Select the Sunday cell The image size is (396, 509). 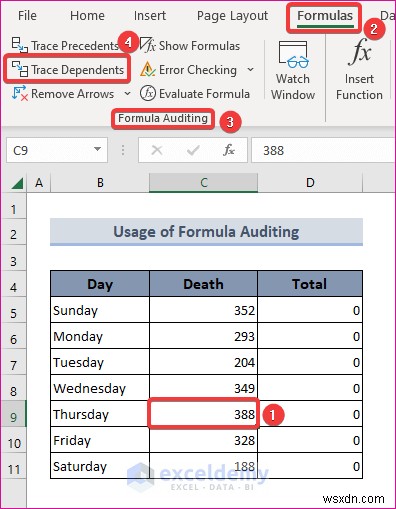point(100,310)
